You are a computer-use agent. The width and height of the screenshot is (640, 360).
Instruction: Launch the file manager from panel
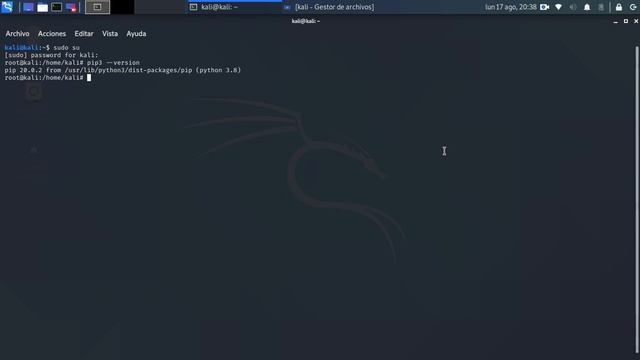(42, 7)
